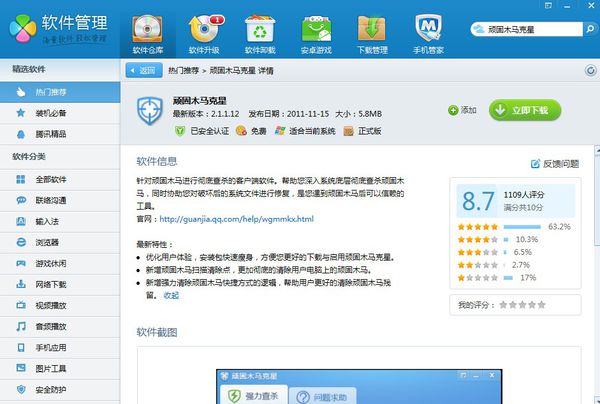The height and width of the screenshot is (404, 600).
Task: Open the 软件仓库 software library
Action: 148,34
